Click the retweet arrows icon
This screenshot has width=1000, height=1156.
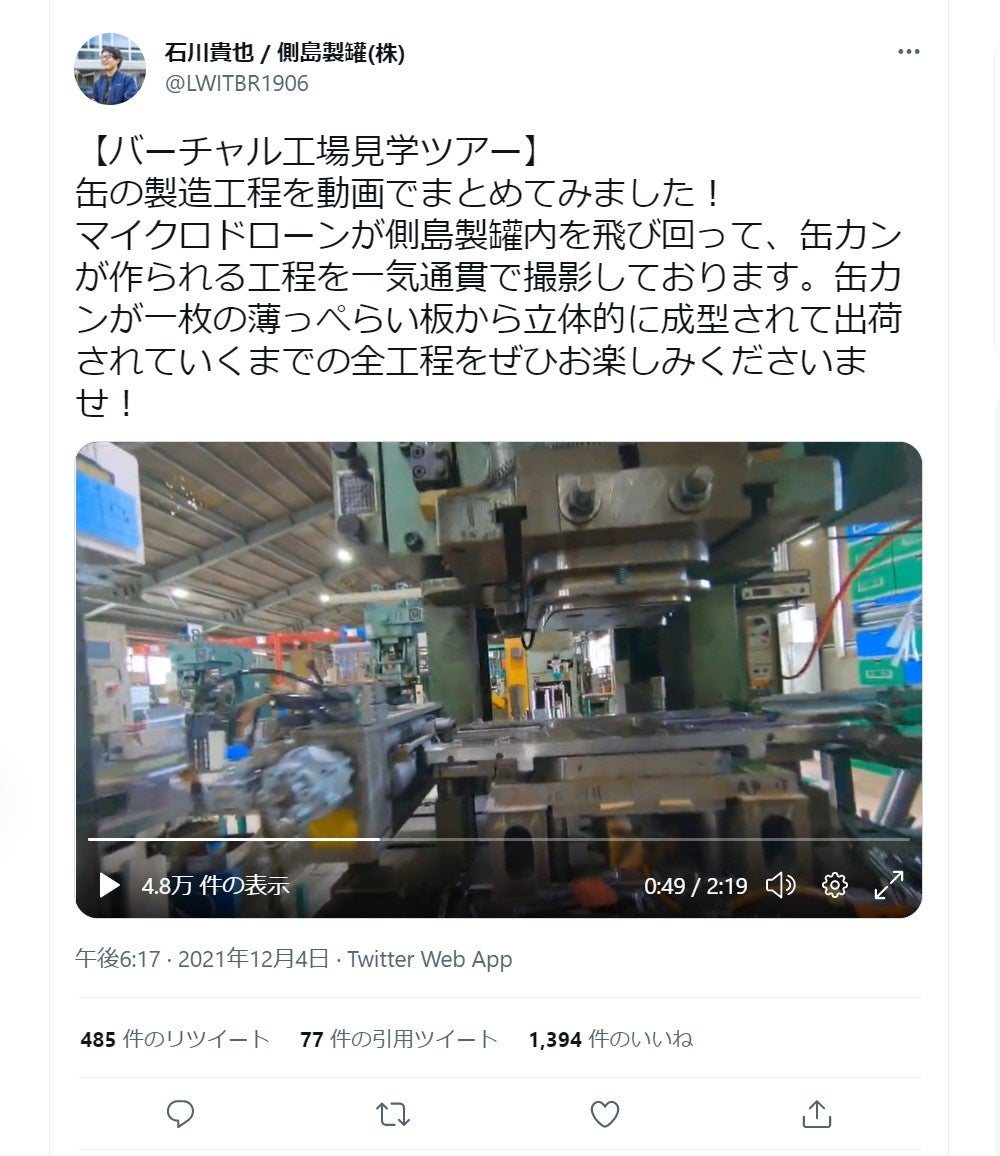coord(392,1114)
